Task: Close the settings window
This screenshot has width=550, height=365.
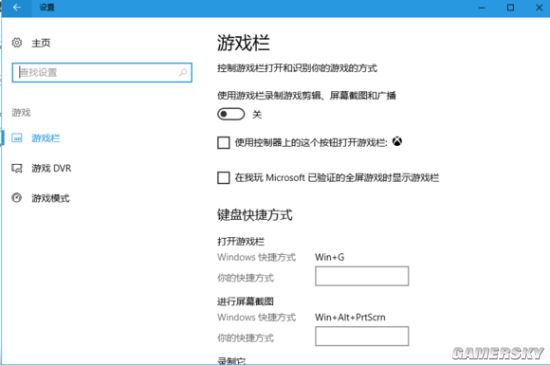Action: click(x=539, y=8)
